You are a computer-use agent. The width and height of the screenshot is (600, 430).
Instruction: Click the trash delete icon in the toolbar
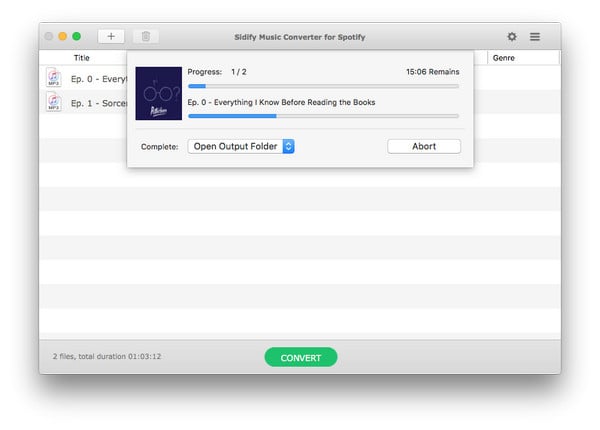point(146,36)
